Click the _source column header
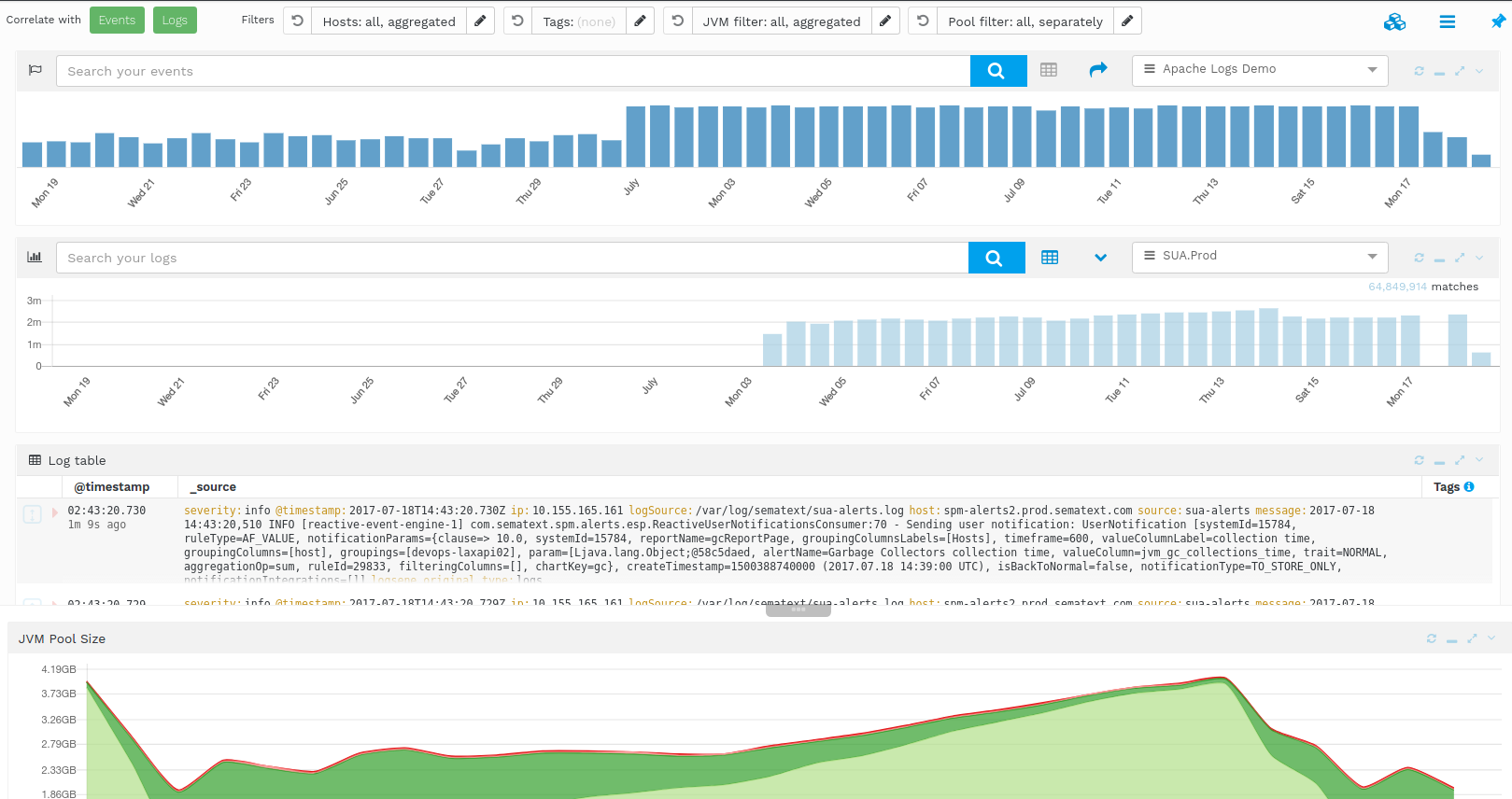The image size is (1512, 799). pos(213,487)
